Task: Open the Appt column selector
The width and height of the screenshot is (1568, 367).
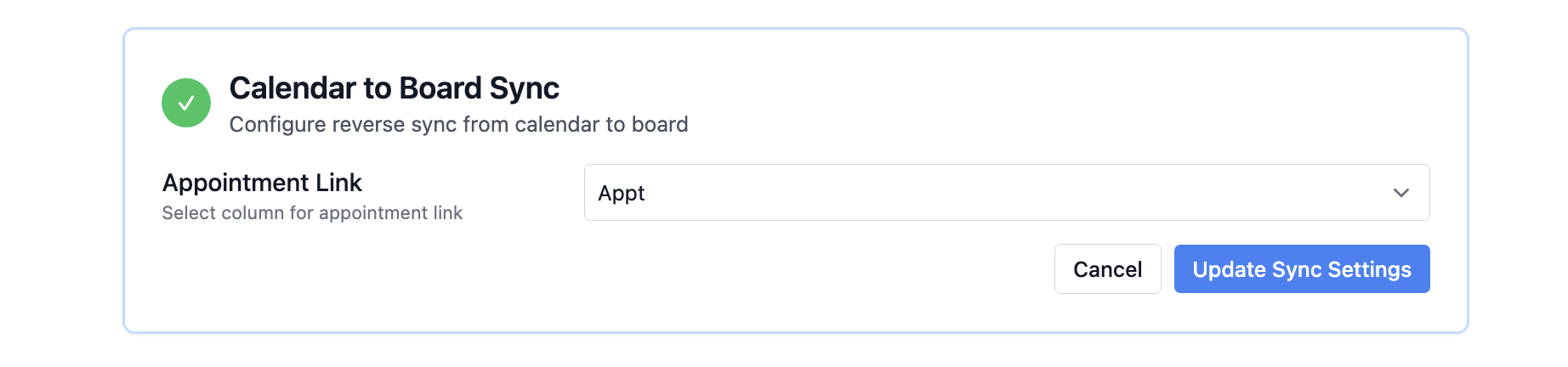Action: click(x=1006, y=193)
